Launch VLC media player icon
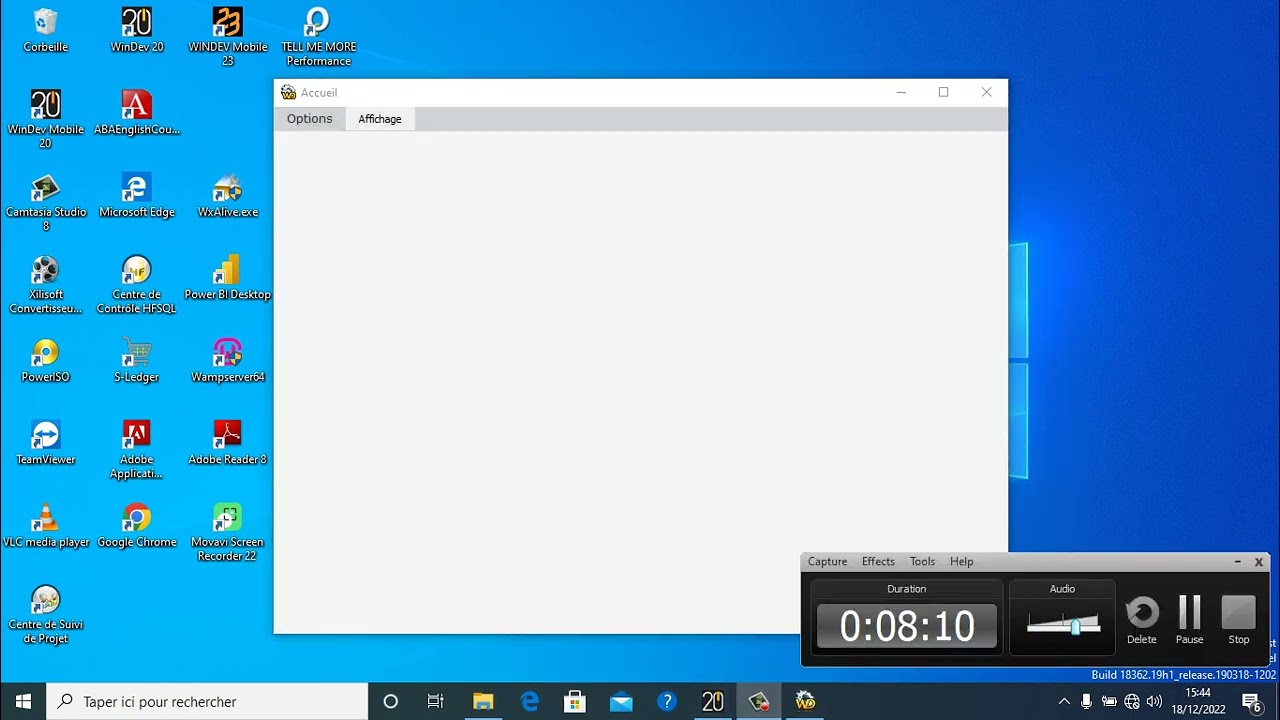 coord(45,525)
